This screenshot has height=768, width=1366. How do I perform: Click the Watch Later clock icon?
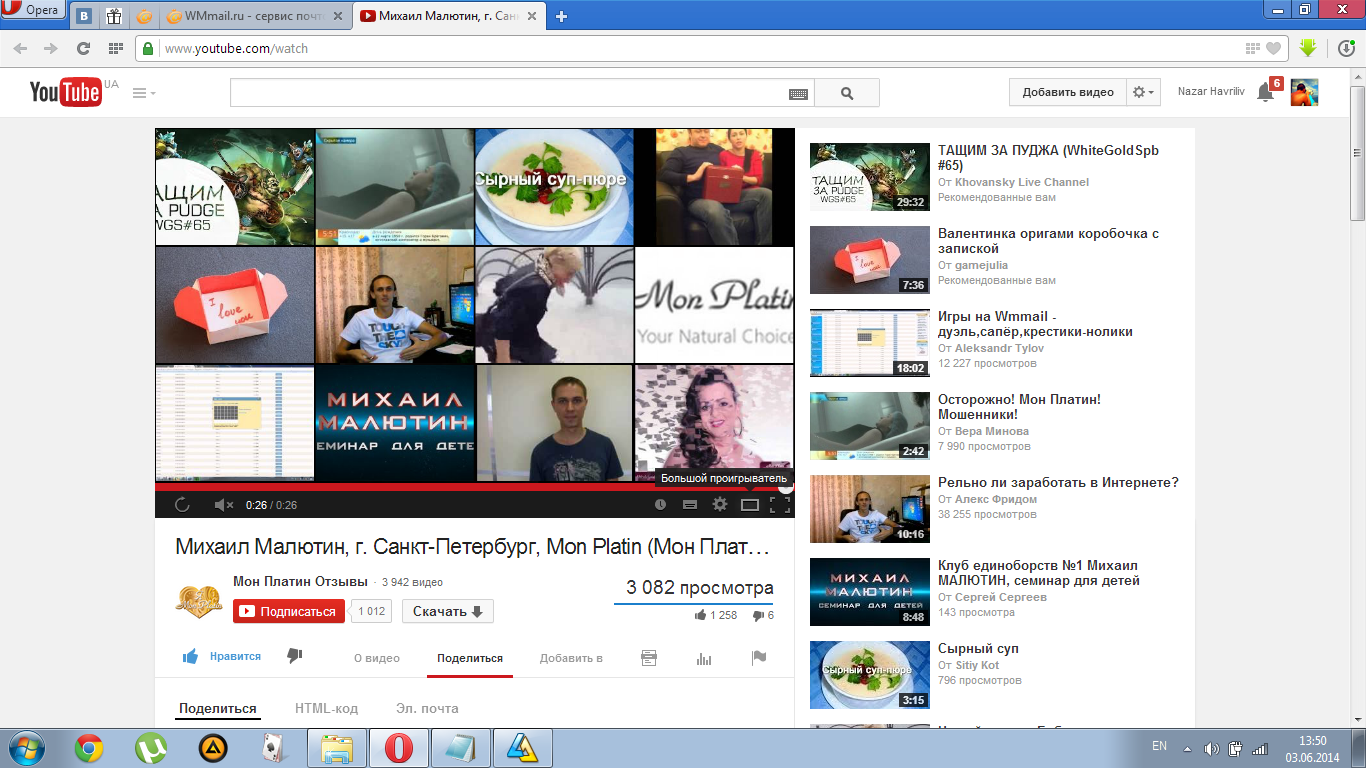point(660,505)
